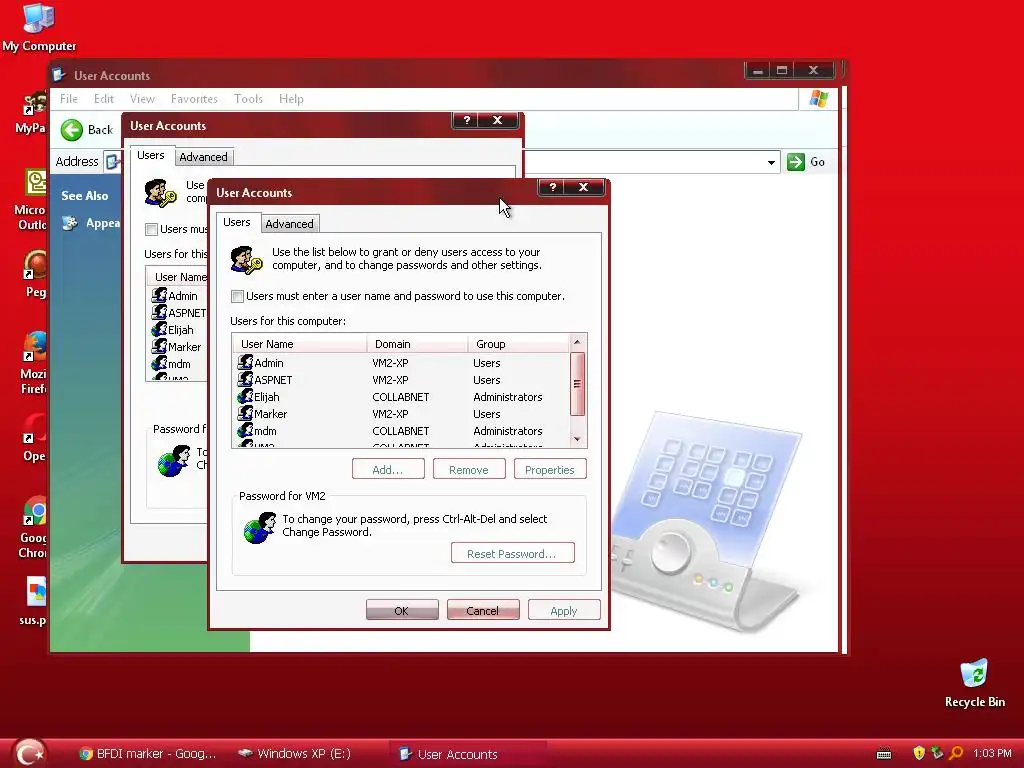Viewport: 1024px width, 768px height.
Task: Click the Properties button
Action: click(550, 470)
